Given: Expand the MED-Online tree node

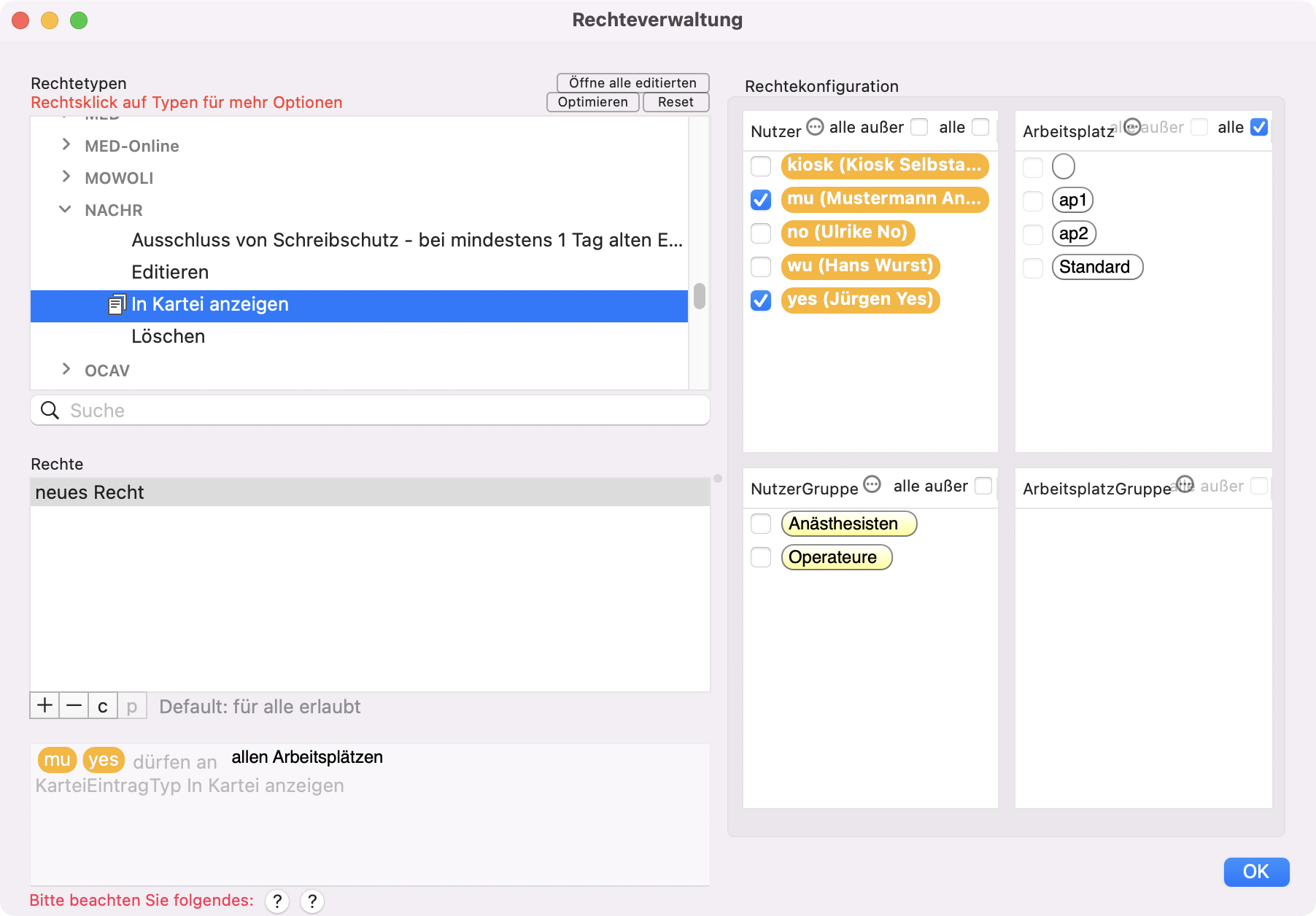Looking at the screenshot, I should [66, 144].
